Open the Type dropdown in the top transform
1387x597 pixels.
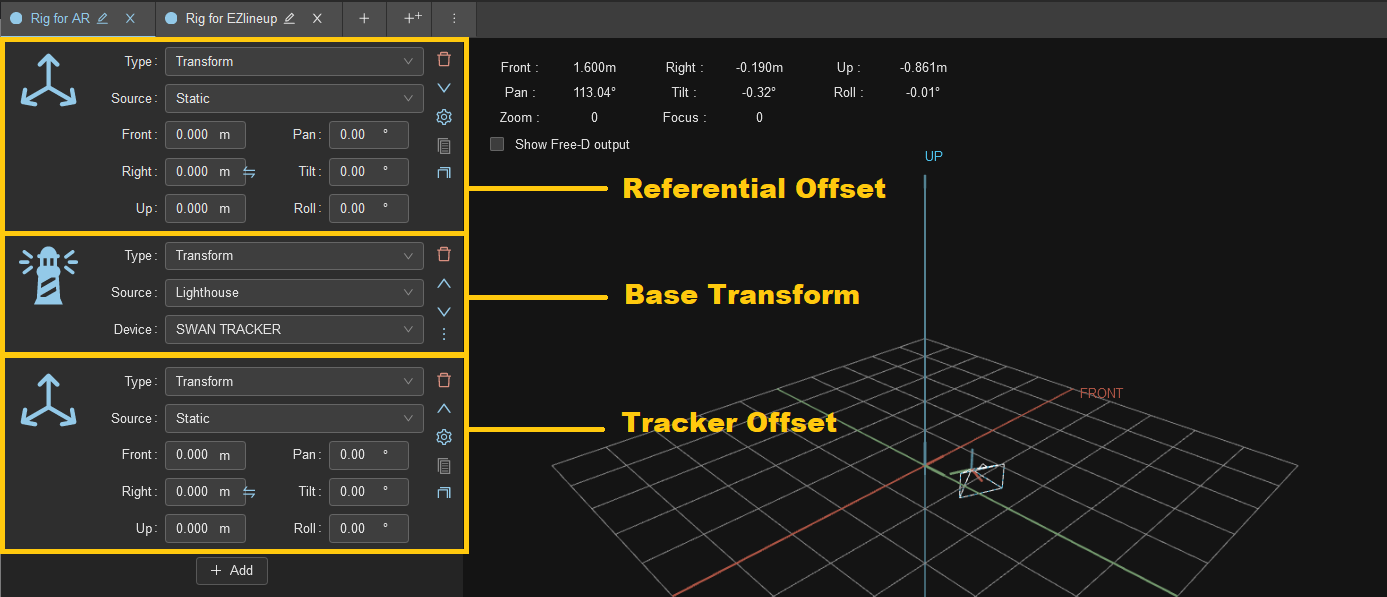coord(294,62)
